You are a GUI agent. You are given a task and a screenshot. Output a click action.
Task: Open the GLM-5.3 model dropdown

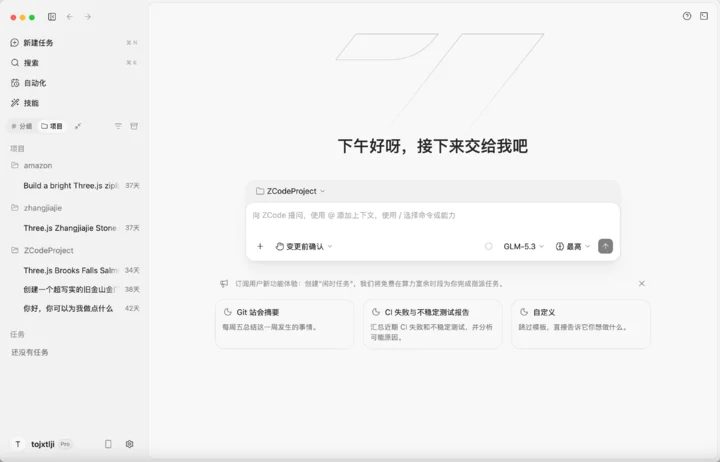[x=523, y=247]
